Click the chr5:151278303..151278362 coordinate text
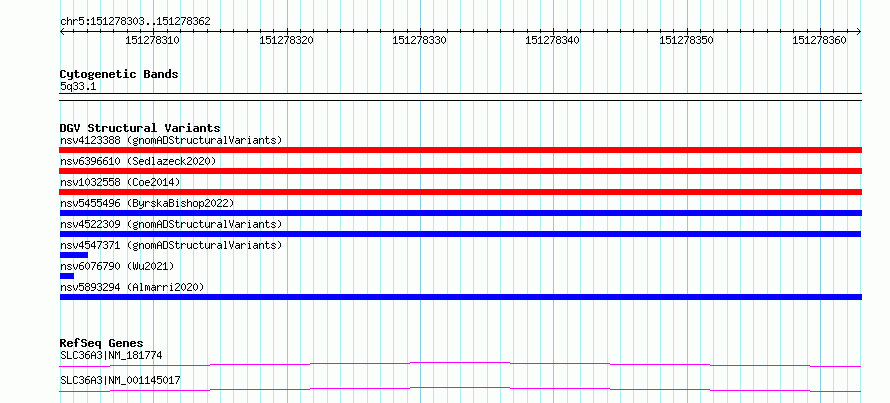 point(135,22)
